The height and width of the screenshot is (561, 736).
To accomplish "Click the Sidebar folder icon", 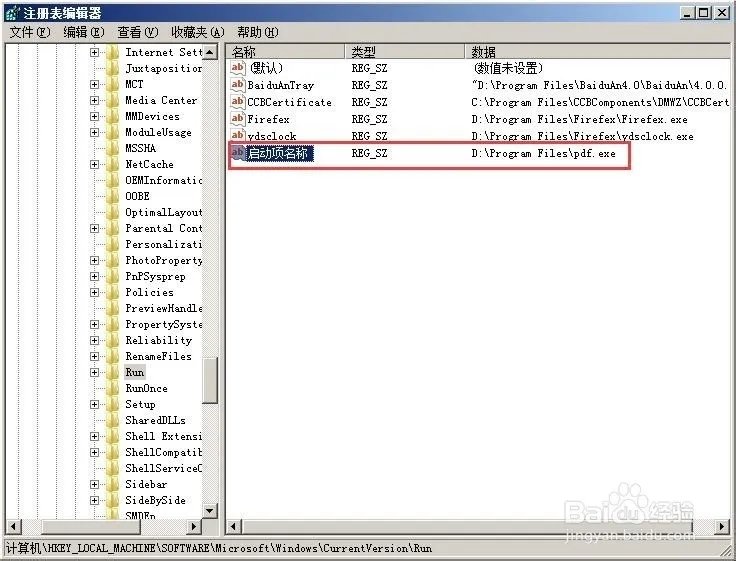I will pyautogui.click(x=113, y=484).
